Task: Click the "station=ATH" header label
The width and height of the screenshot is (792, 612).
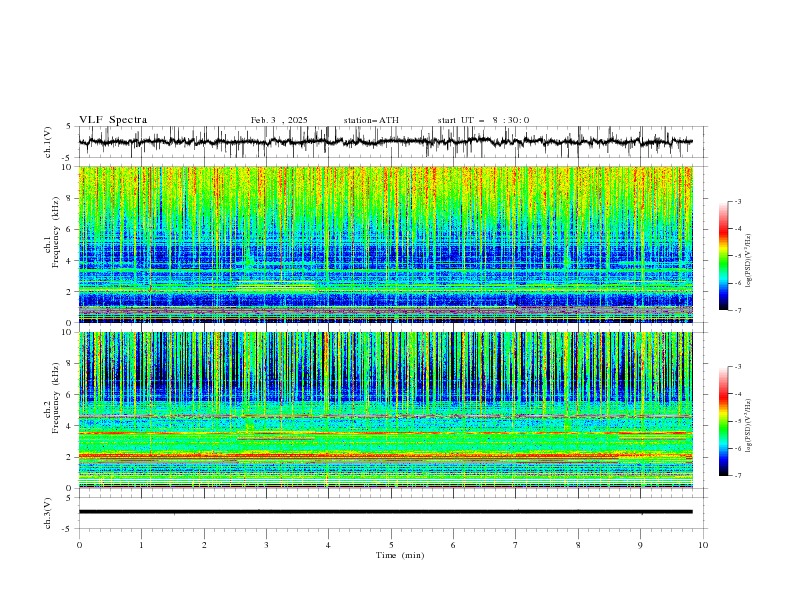Action: [371, 120]
